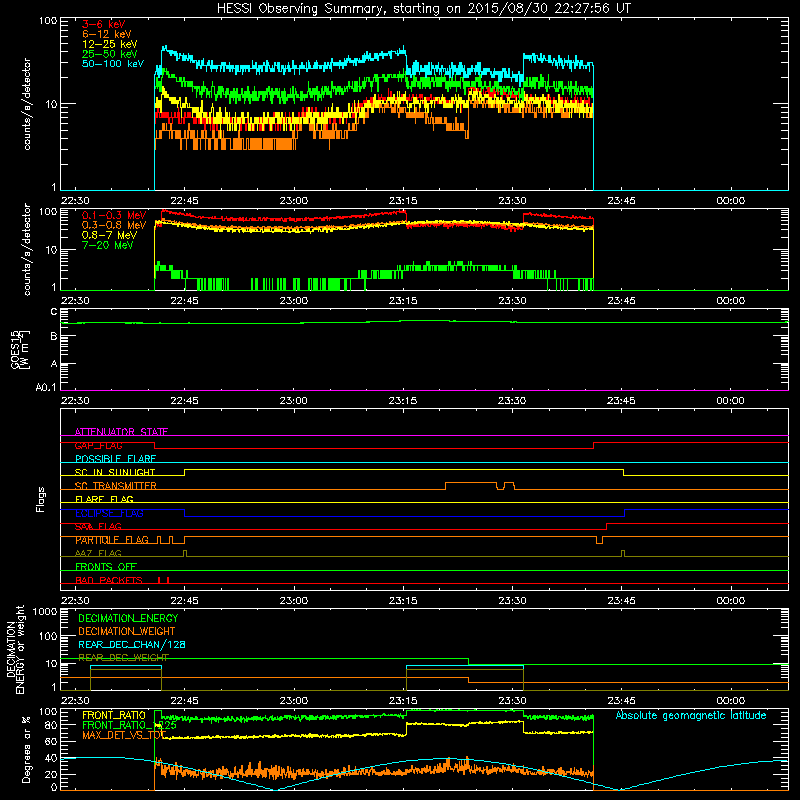Choose the DECIMATION_WEIGHT legend label
The image size is (800, 800).
pyautogui.click(x=127, y=631)
